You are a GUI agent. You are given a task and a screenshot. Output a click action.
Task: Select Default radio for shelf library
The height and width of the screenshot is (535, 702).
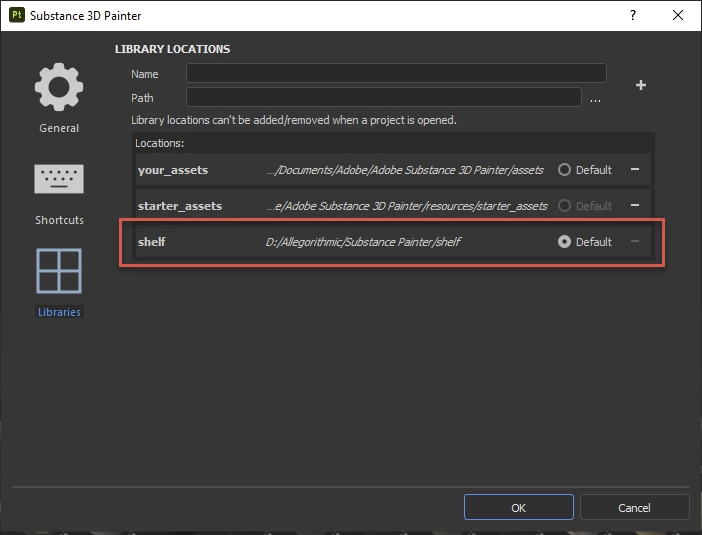[564, 242]
